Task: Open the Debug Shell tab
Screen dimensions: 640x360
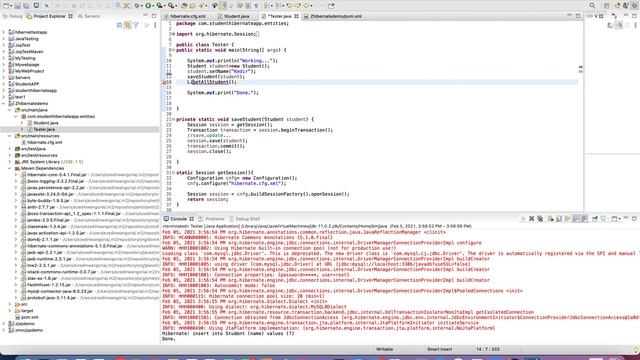Action: (x=244, y=219)
